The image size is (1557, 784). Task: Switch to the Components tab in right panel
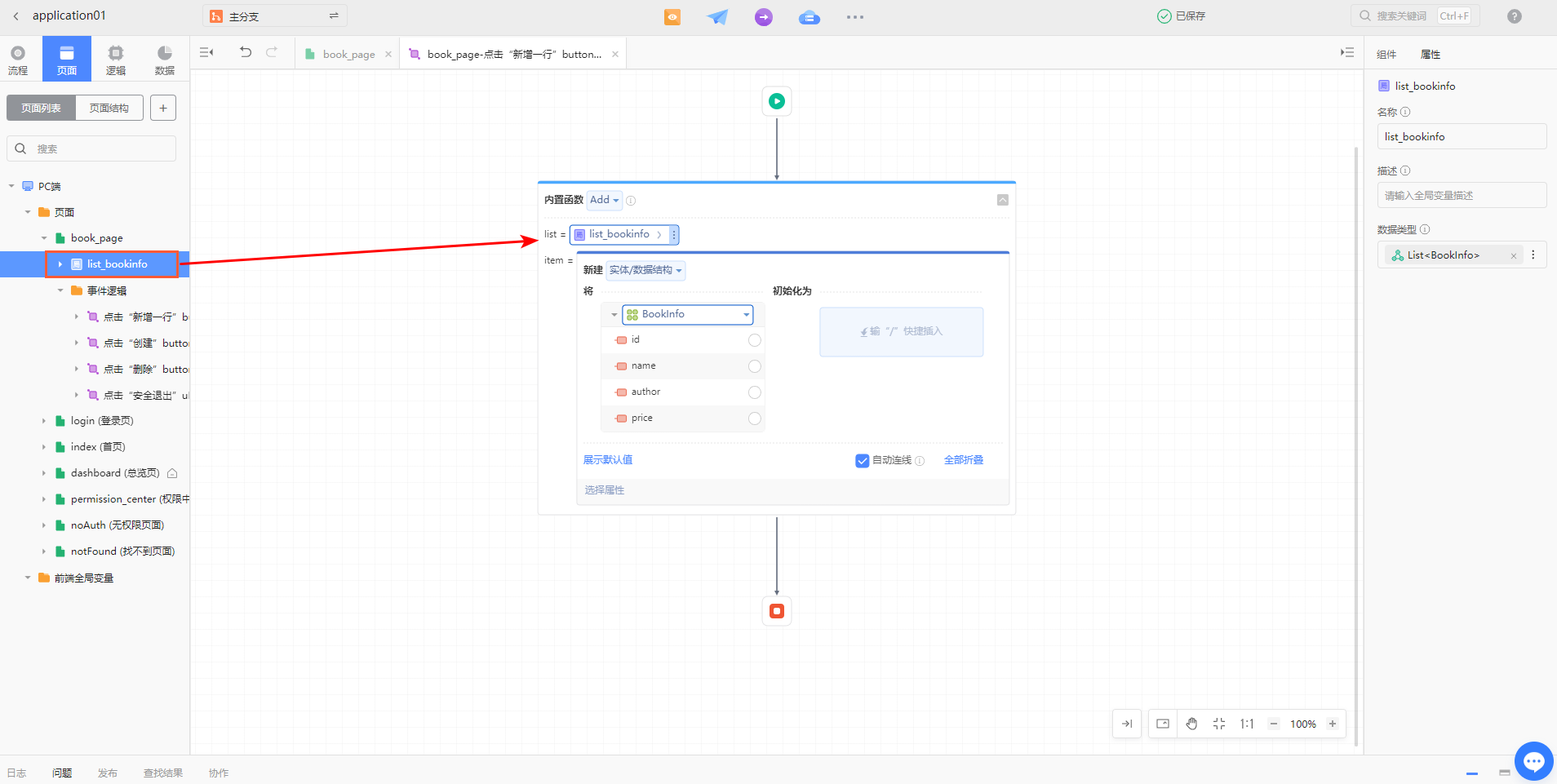click(x=1386, y=55)
